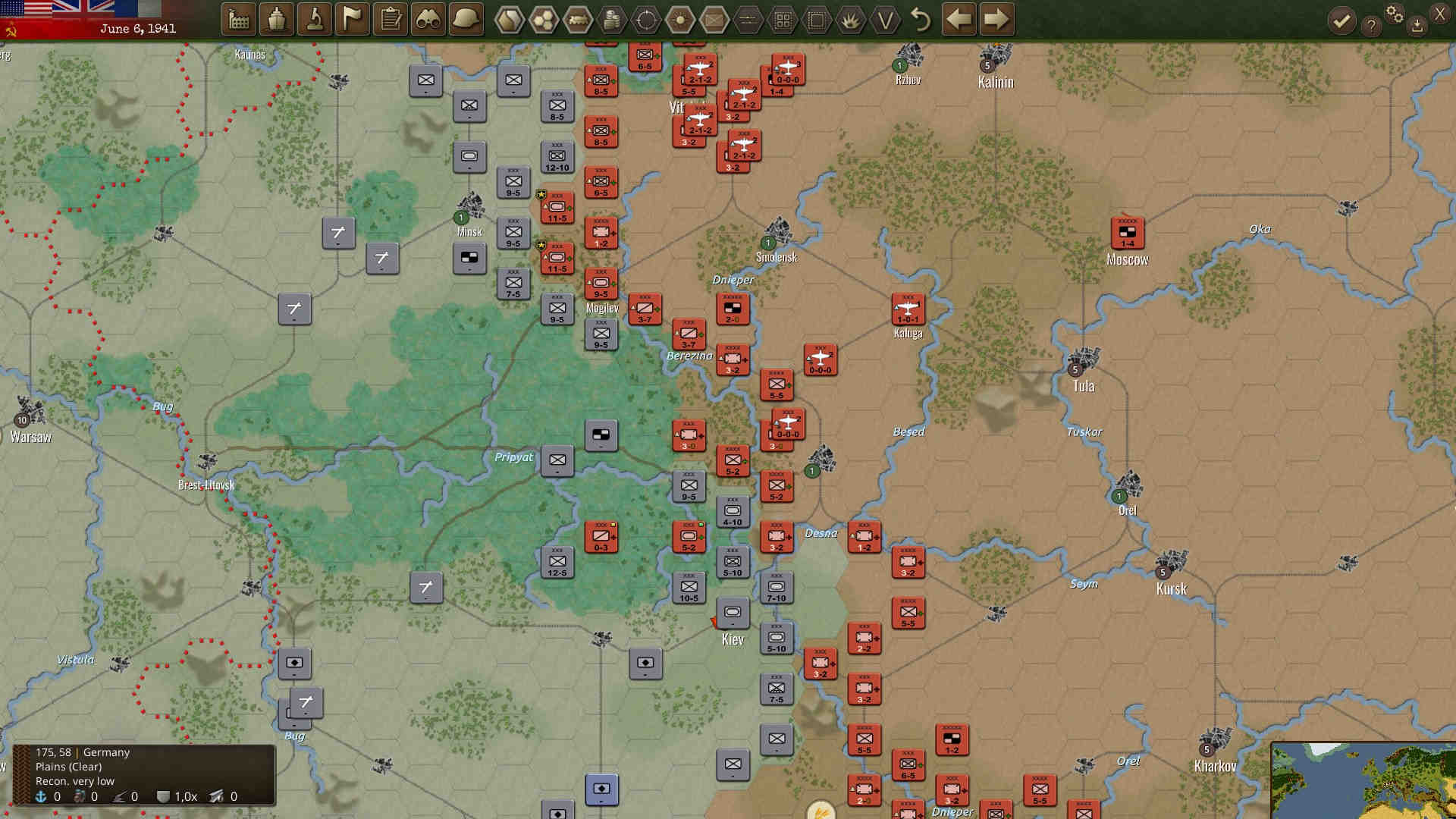The height and width of the screenshot is (819, 1456).
Task: Click the flag objectives icon
Action: tap(351, 19)
